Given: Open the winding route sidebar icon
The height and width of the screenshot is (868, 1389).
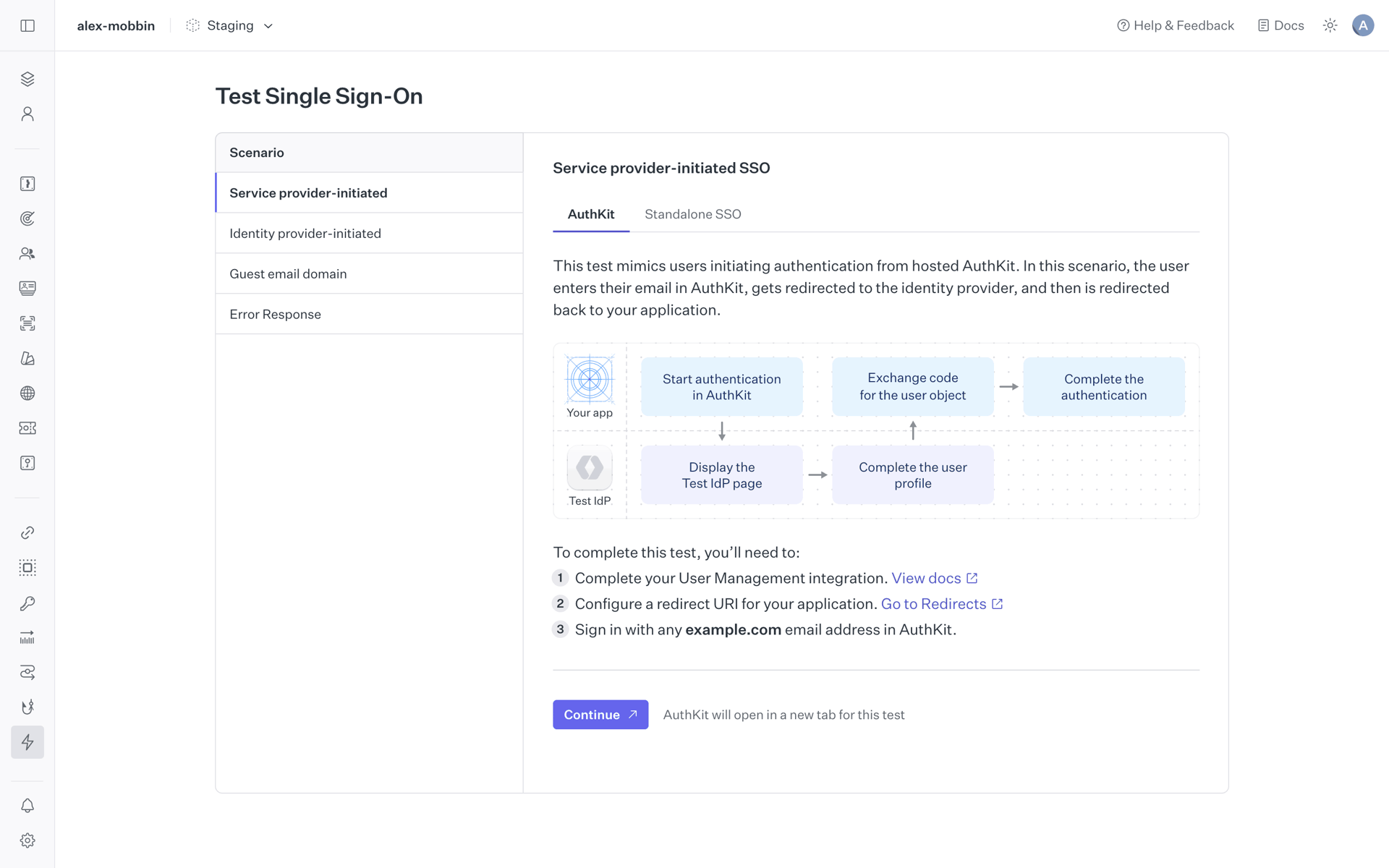Looking at the screenshot, I should click(27, 673).
